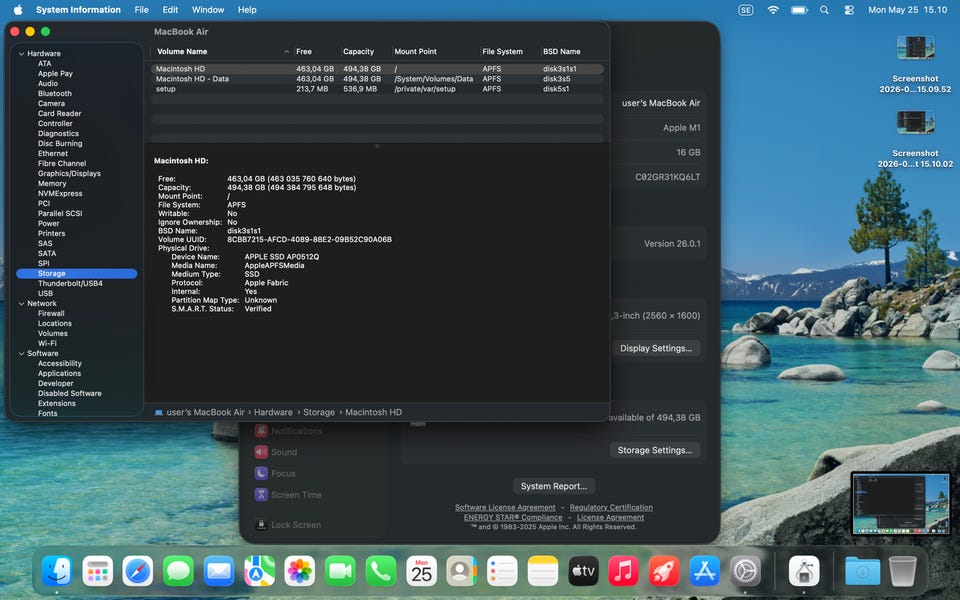Select the Screenshot 15.09.52 desktop file
Image resolution: width=960 pixels, height=600 pixels.
915,64
